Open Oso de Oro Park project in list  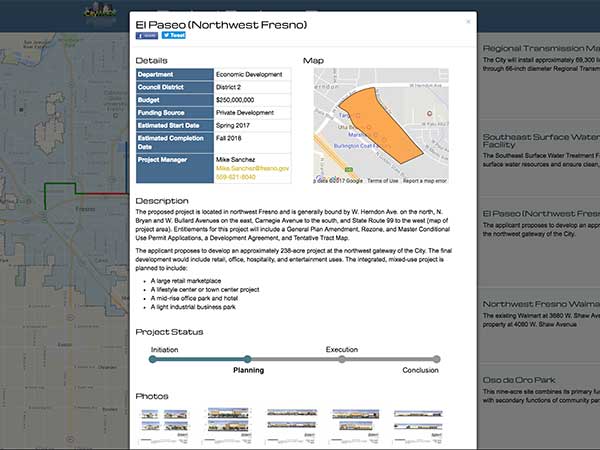(519, 380)
